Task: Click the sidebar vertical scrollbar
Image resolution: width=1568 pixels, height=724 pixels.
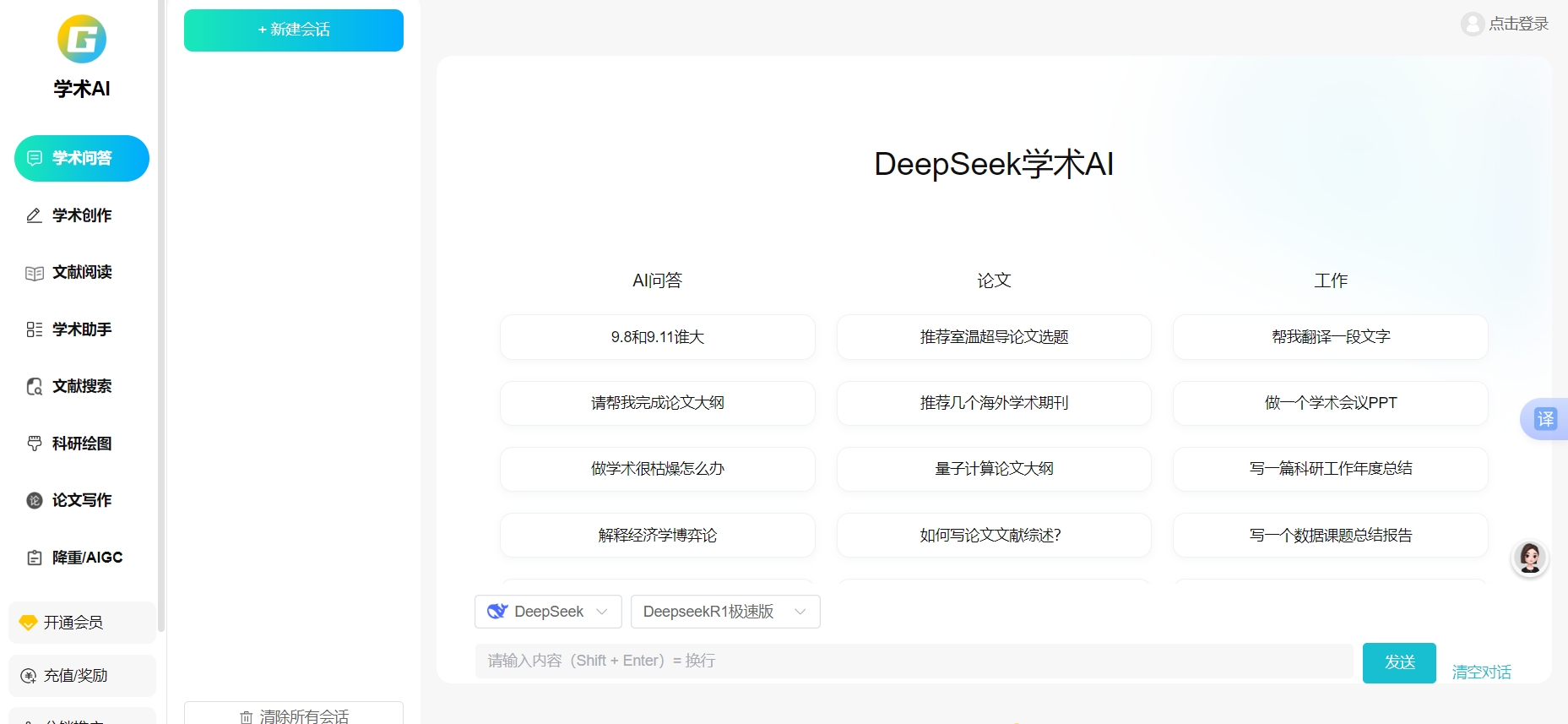Action: (161, 316)
